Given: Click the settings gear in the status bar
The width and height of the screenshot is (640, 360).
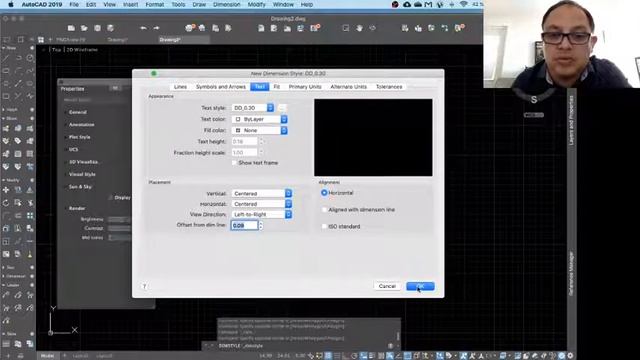Looking at the screenshot, I should 570,356.
